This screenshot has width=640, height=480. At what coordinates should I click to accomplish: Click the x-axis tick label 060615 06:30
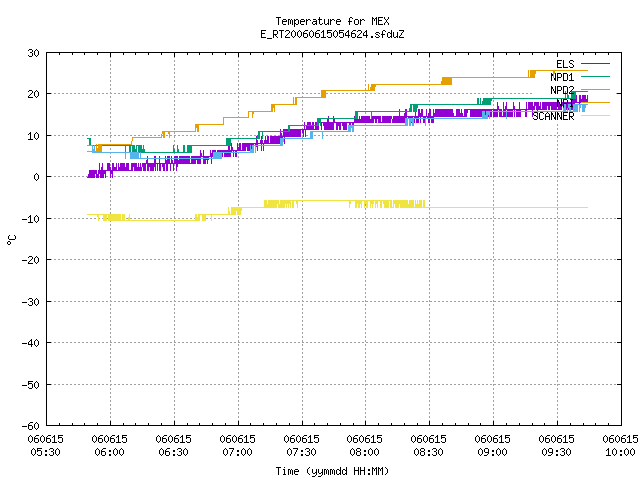[173, 446]
